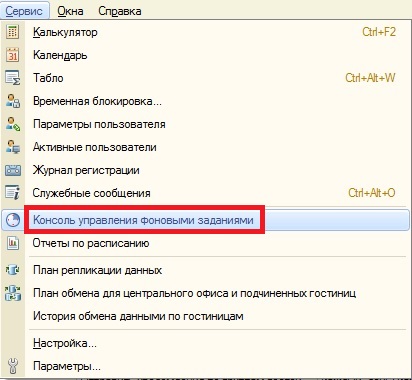Select the Табло menu entry
The width and height of the screenshot is (412, 380).
[206, 78]
